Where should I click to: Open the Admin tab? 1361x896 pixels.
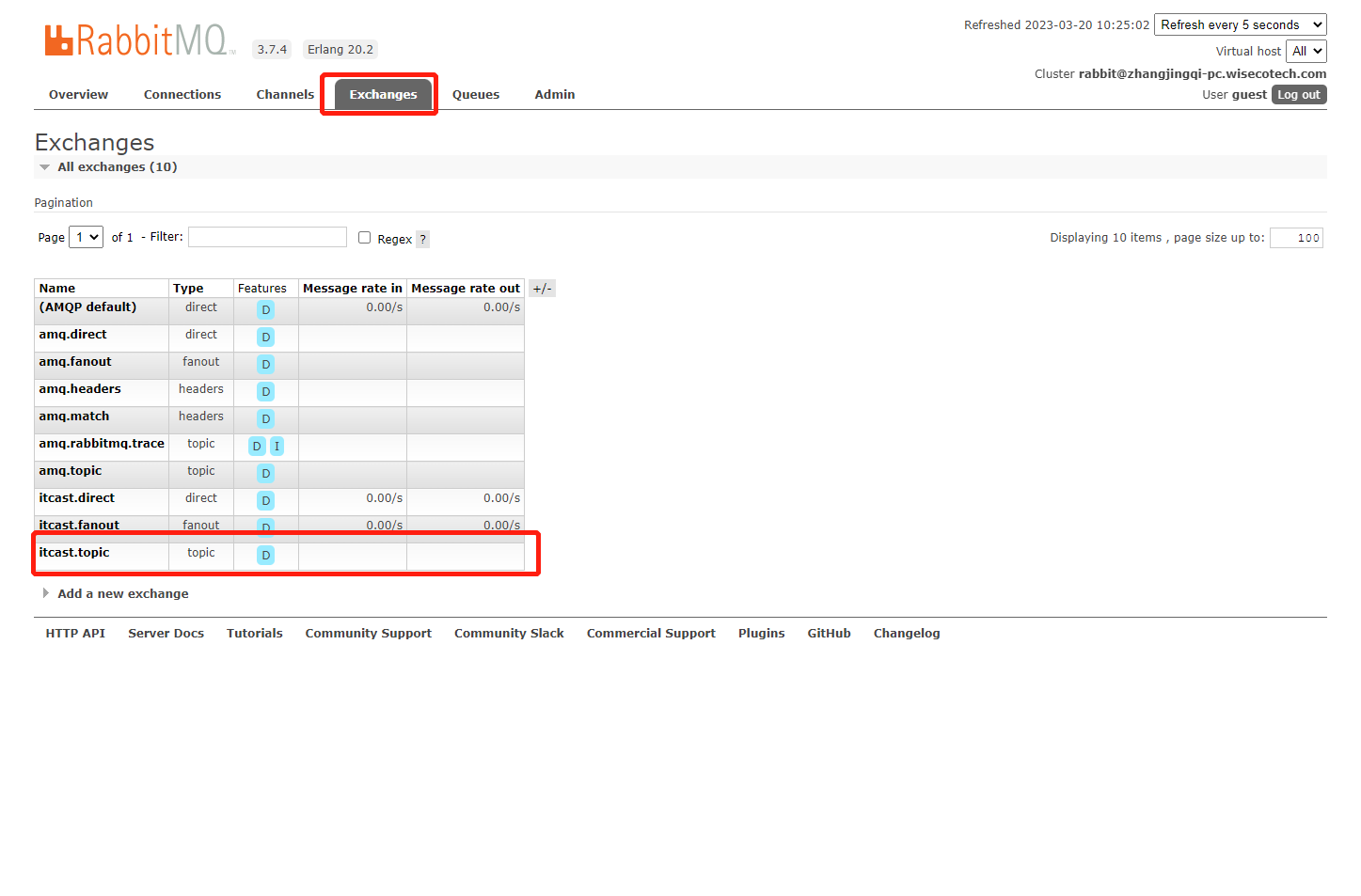(555, 94)
